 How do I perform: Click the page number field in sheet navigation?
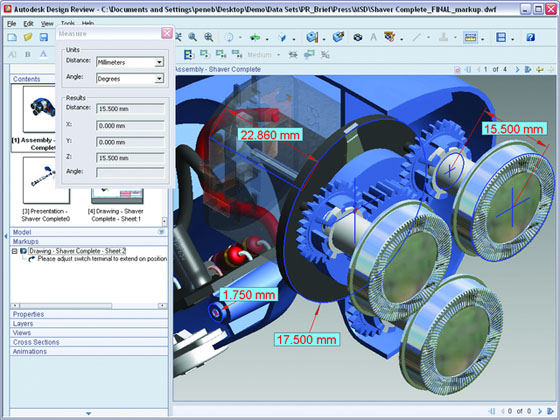pyautogui.click(x=486, y=70)
